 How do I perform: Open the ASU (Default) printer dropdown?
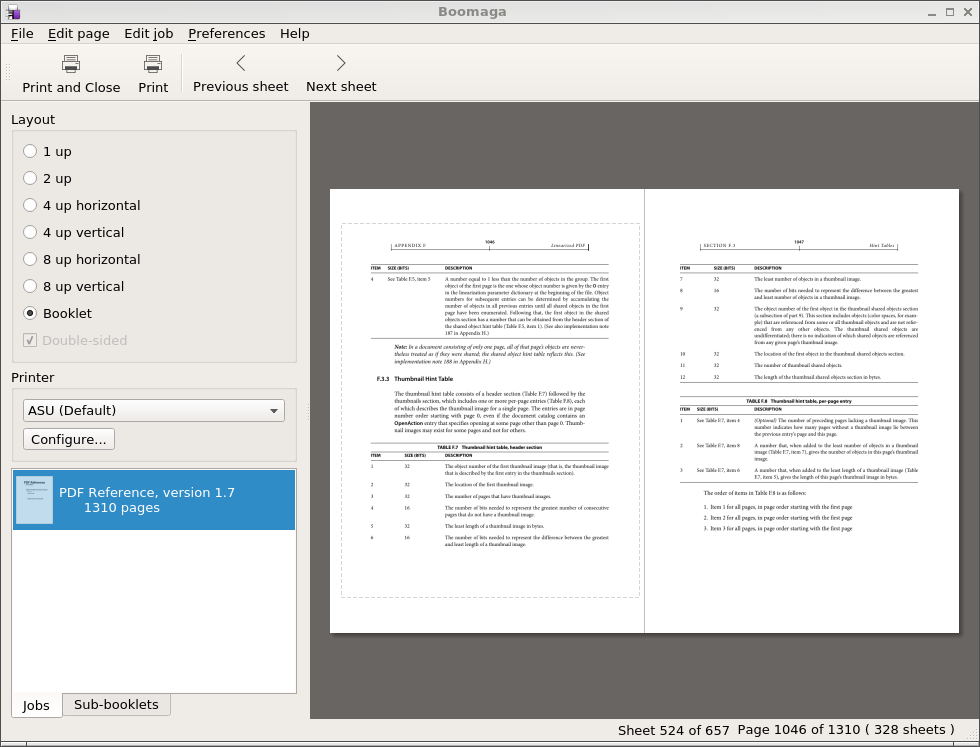click(153, 410)
